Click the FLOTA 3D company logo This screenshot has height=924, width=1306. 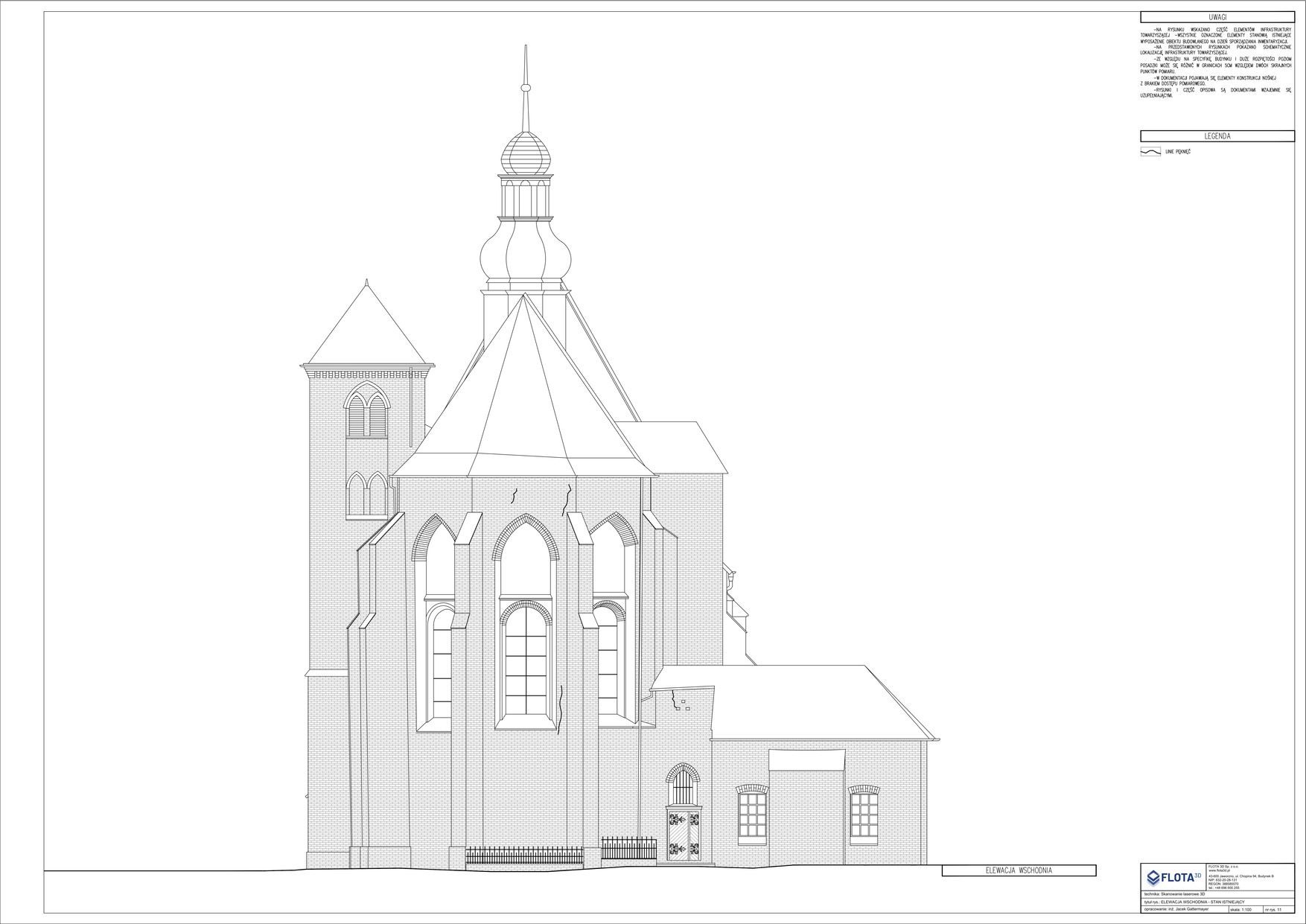[x=1173, y=876]
